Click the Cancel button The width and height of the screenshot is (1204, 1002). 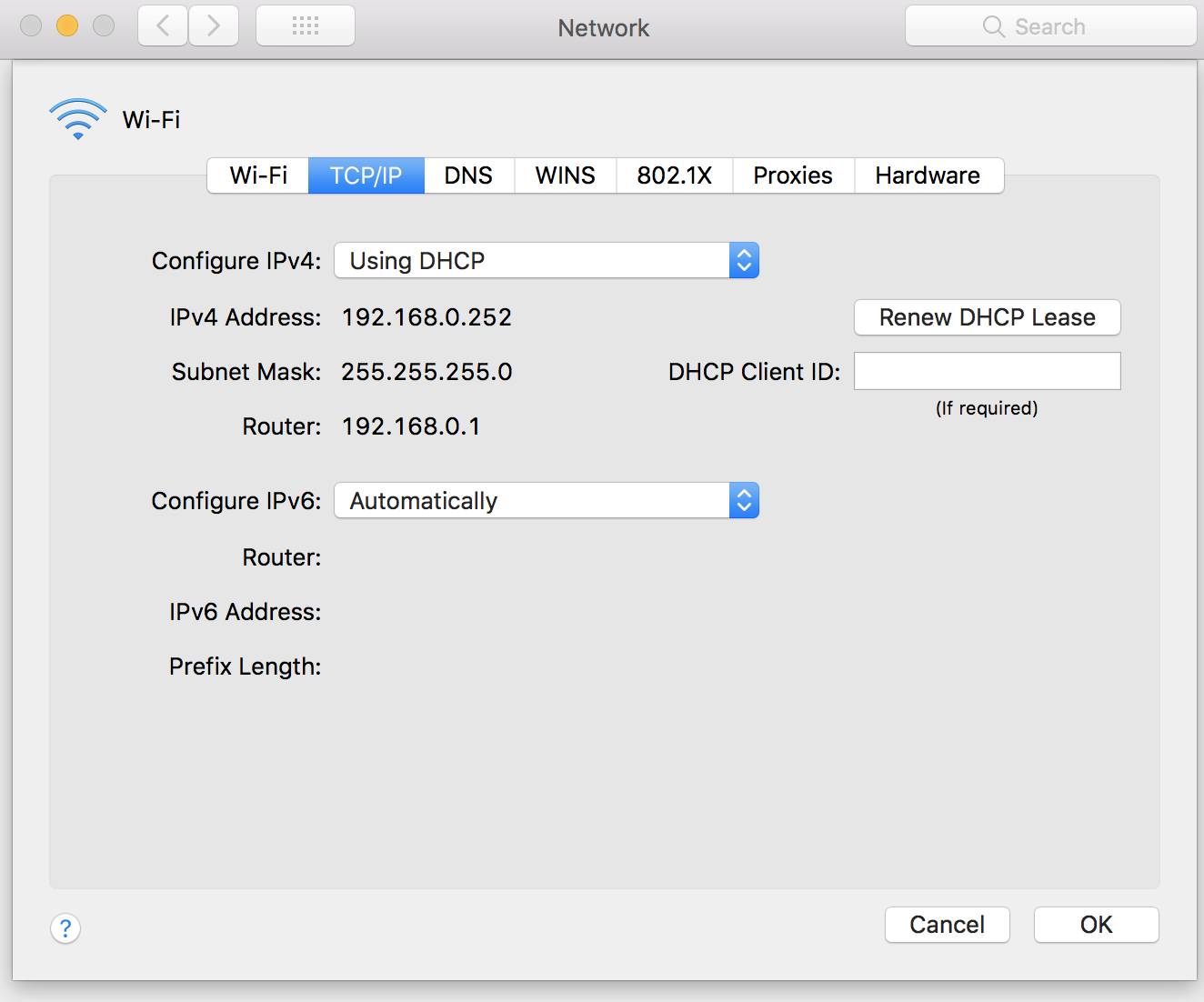(947, 925)
